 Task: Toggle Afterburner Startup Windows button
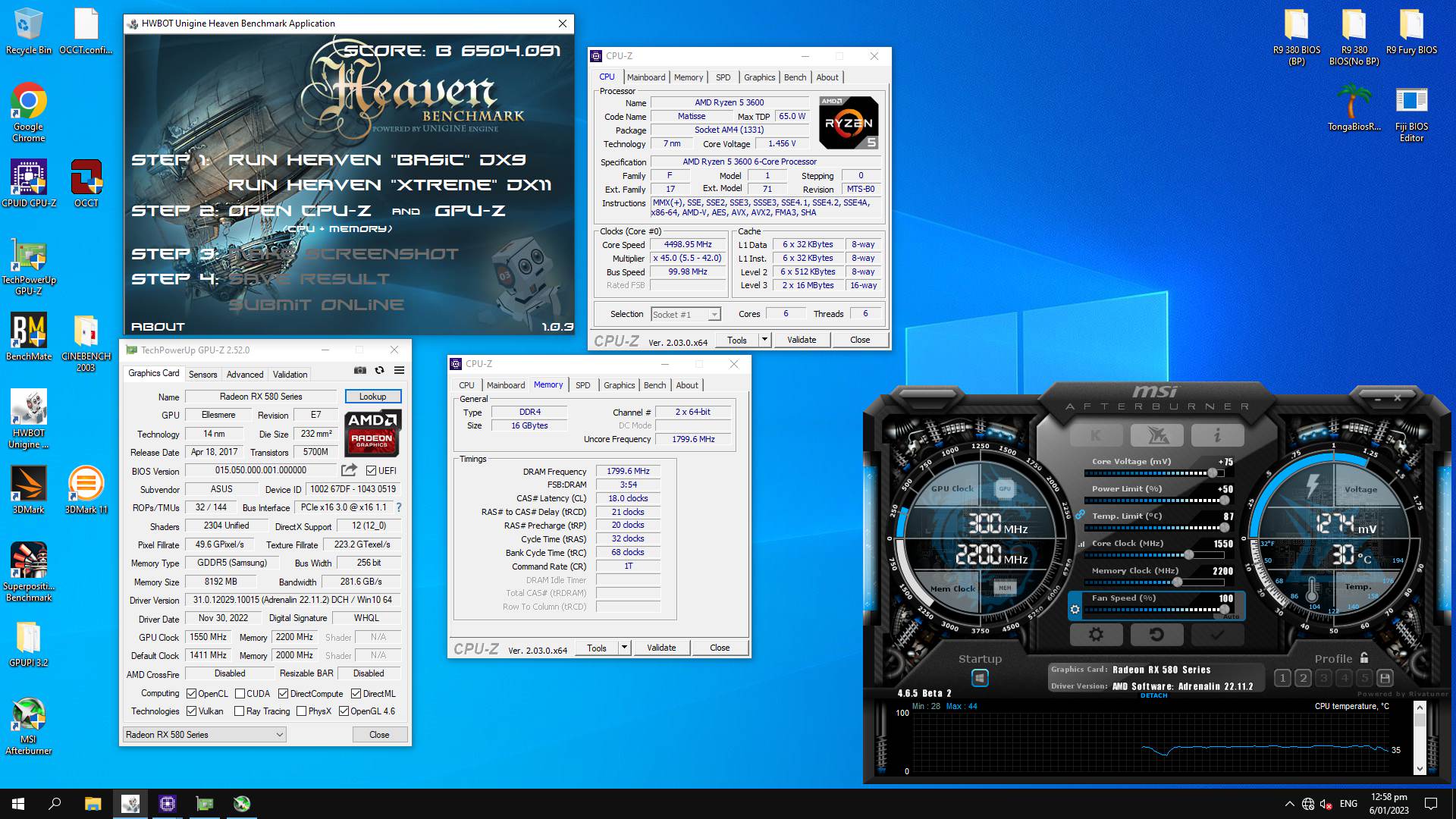click(980, 678)
